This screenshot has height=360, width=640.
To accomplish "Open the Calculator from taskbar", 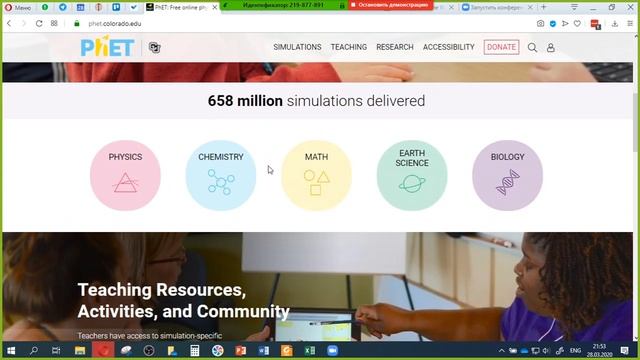I will [195, 351].
